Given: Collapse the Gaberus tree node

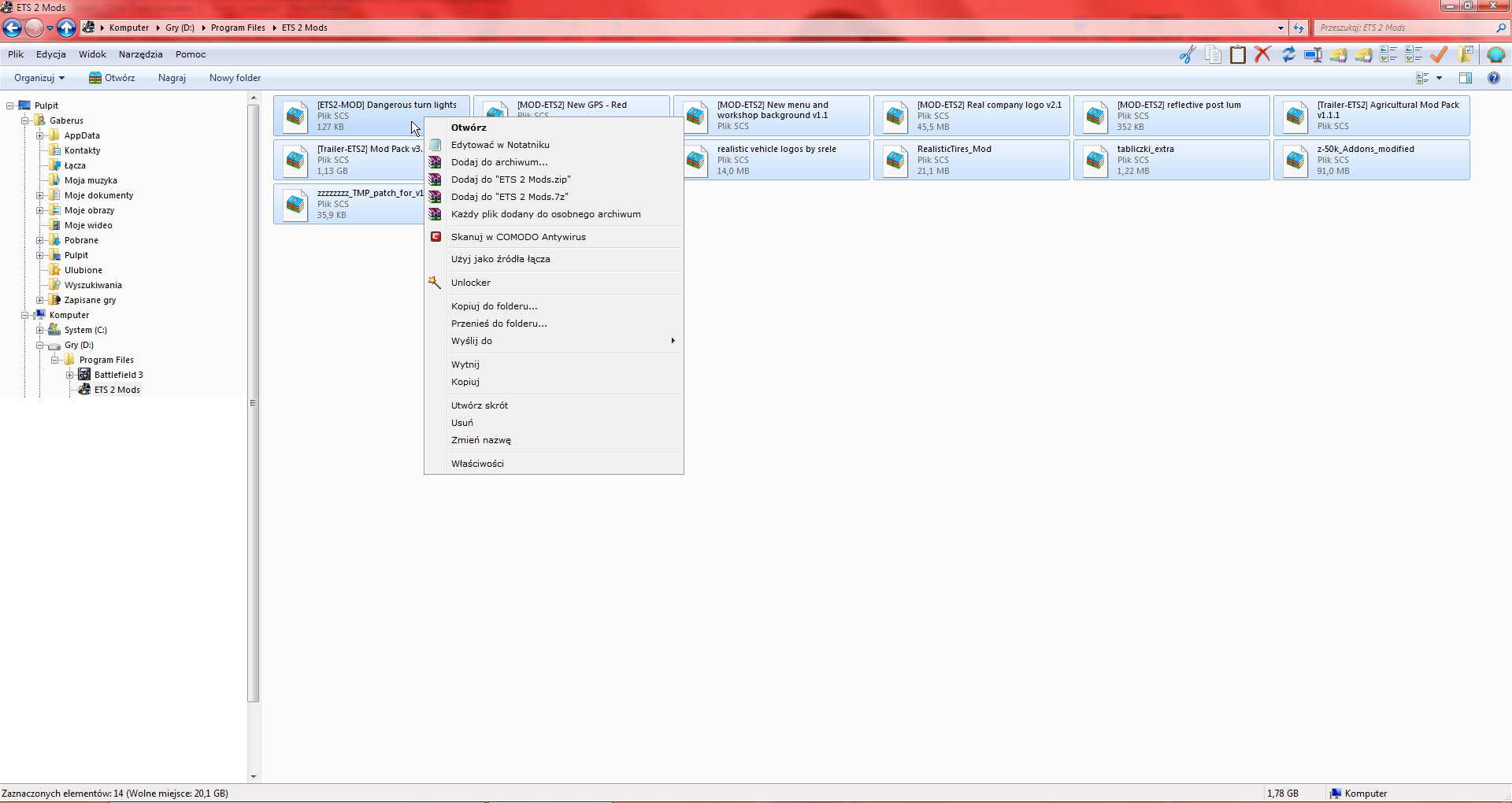Looking at the screenshot, I should pos(24,120).
